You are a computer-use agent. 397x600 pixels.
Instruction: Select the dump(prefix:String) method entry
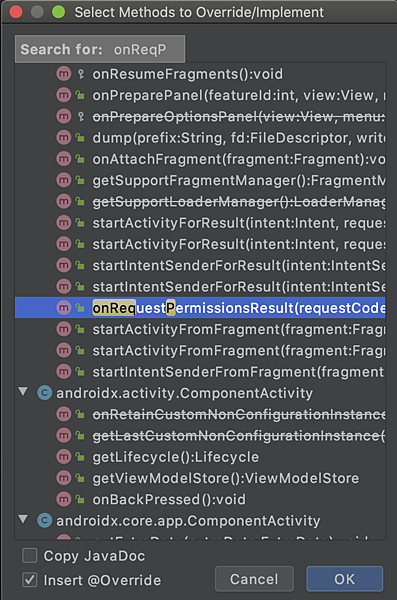tap(200, 137)
